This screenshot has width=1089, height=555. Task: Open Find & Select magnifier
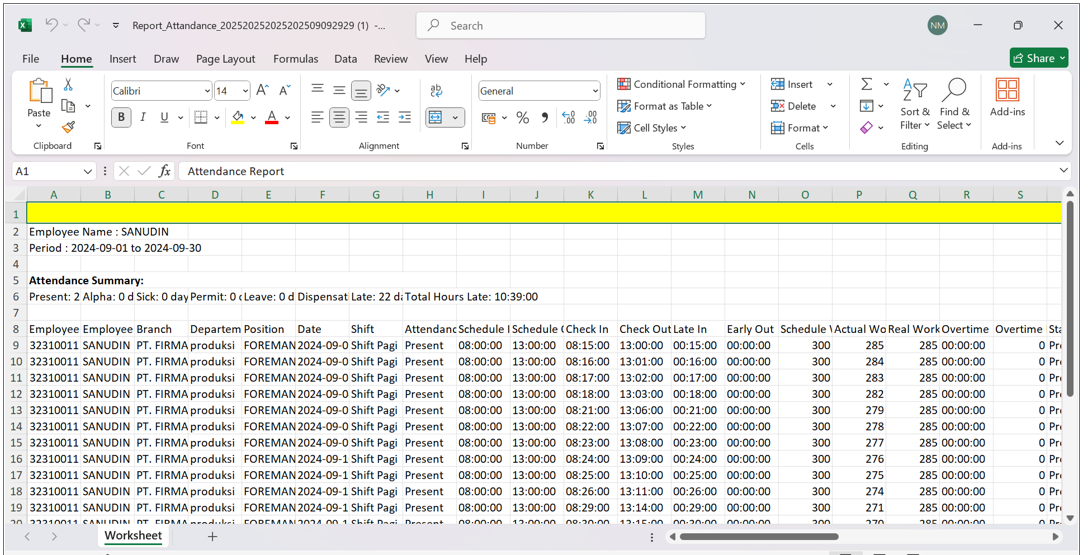[954, 103]
